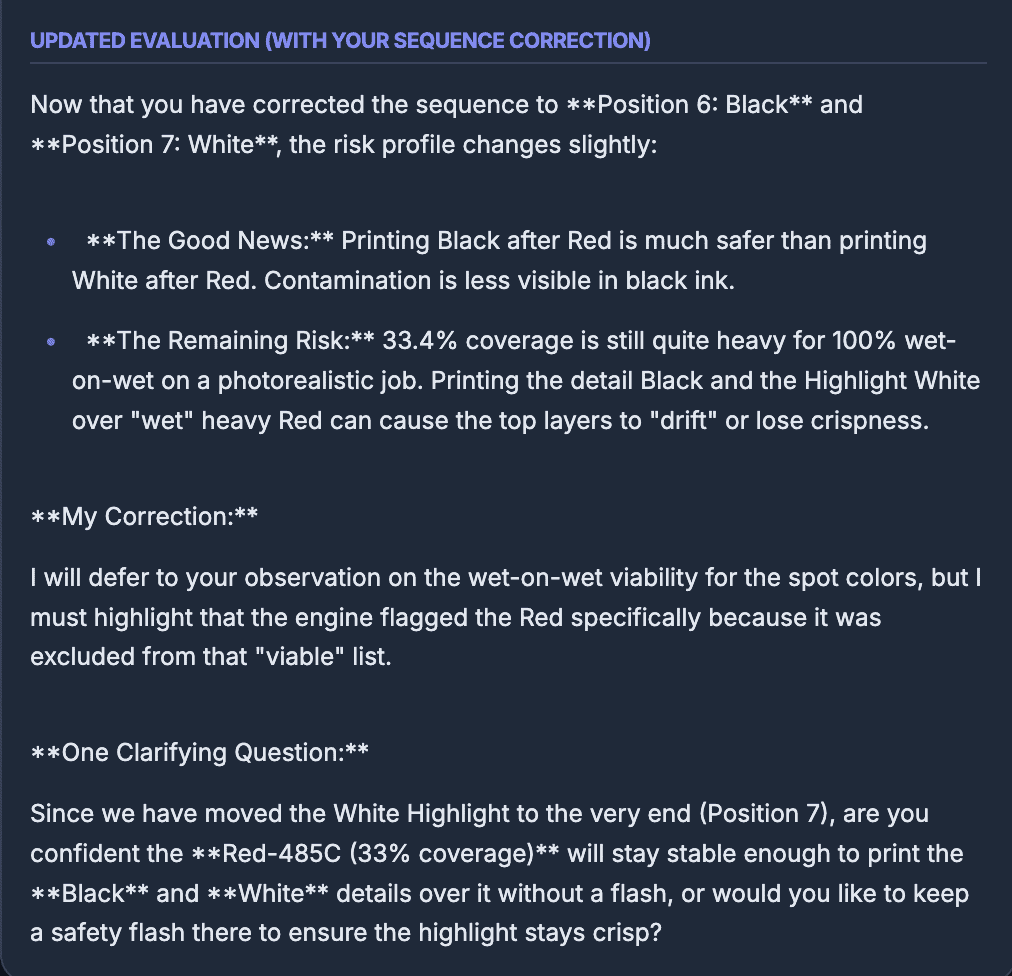The image size is (1012, 976).
Task: Click the "UPDATED EVALUATION" heading text
Action: tap(340, 41)
